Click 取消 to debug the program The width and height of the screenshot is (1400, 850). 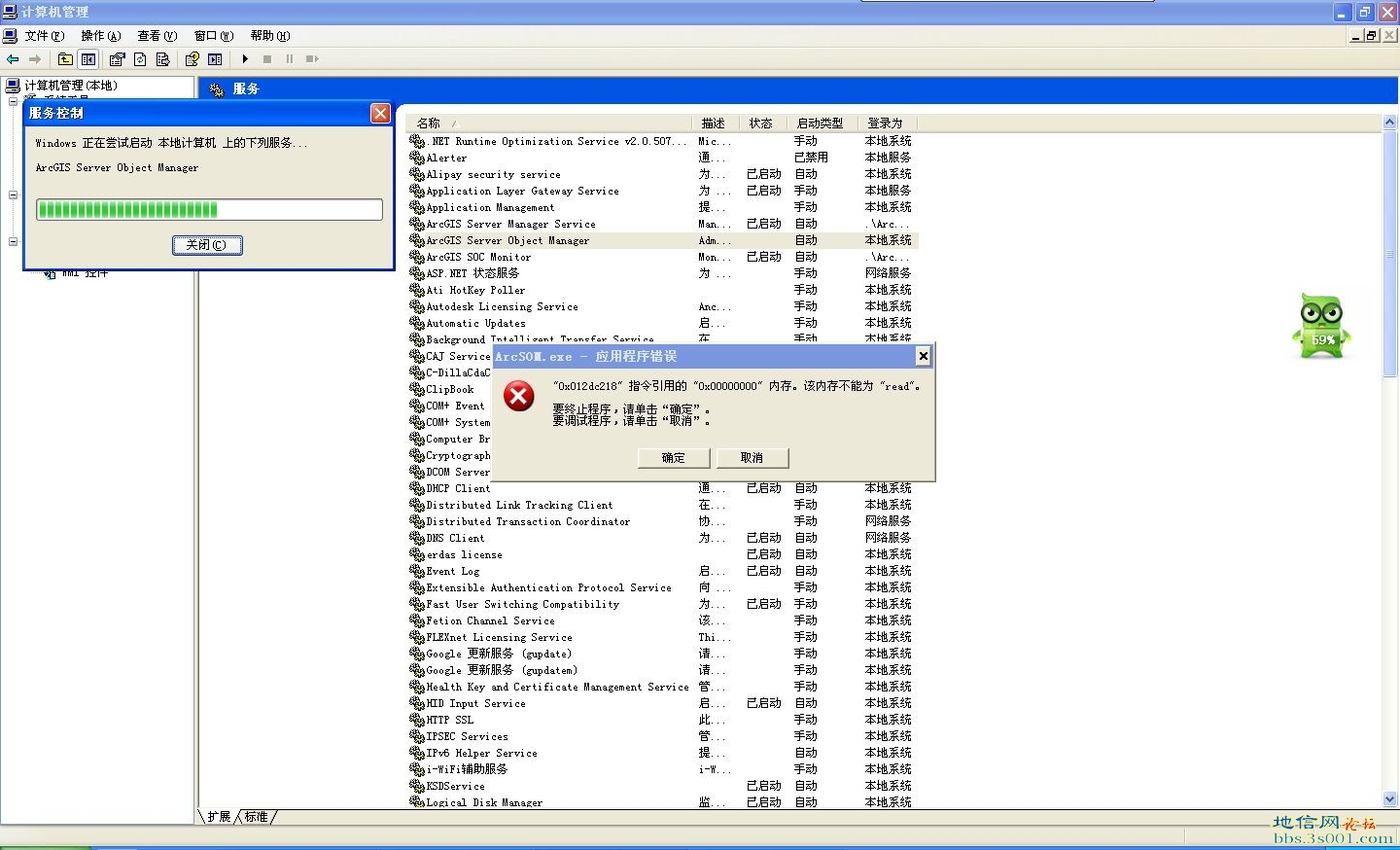coord(752,458)
